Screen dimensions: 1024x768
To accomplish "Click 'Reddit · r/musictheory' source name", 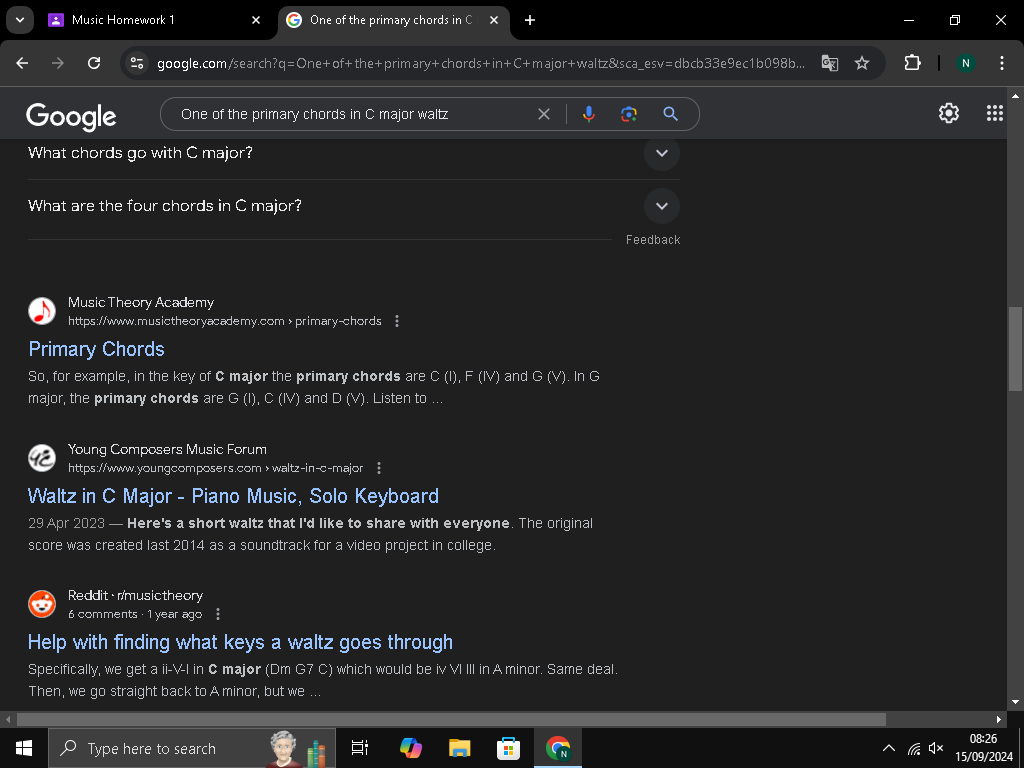I will [135, 595].
